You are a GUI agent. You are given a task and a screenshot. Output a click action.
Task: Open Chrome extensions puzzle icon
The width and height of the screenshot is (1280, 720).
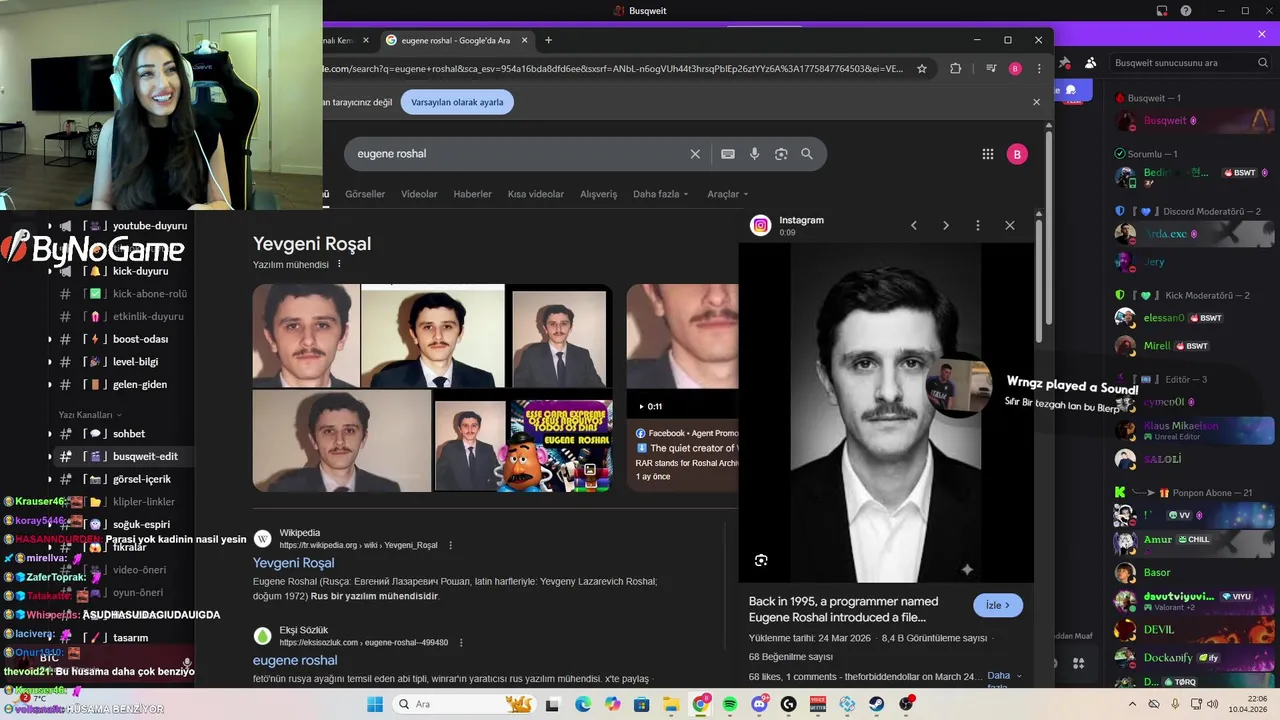pos(955,69)
